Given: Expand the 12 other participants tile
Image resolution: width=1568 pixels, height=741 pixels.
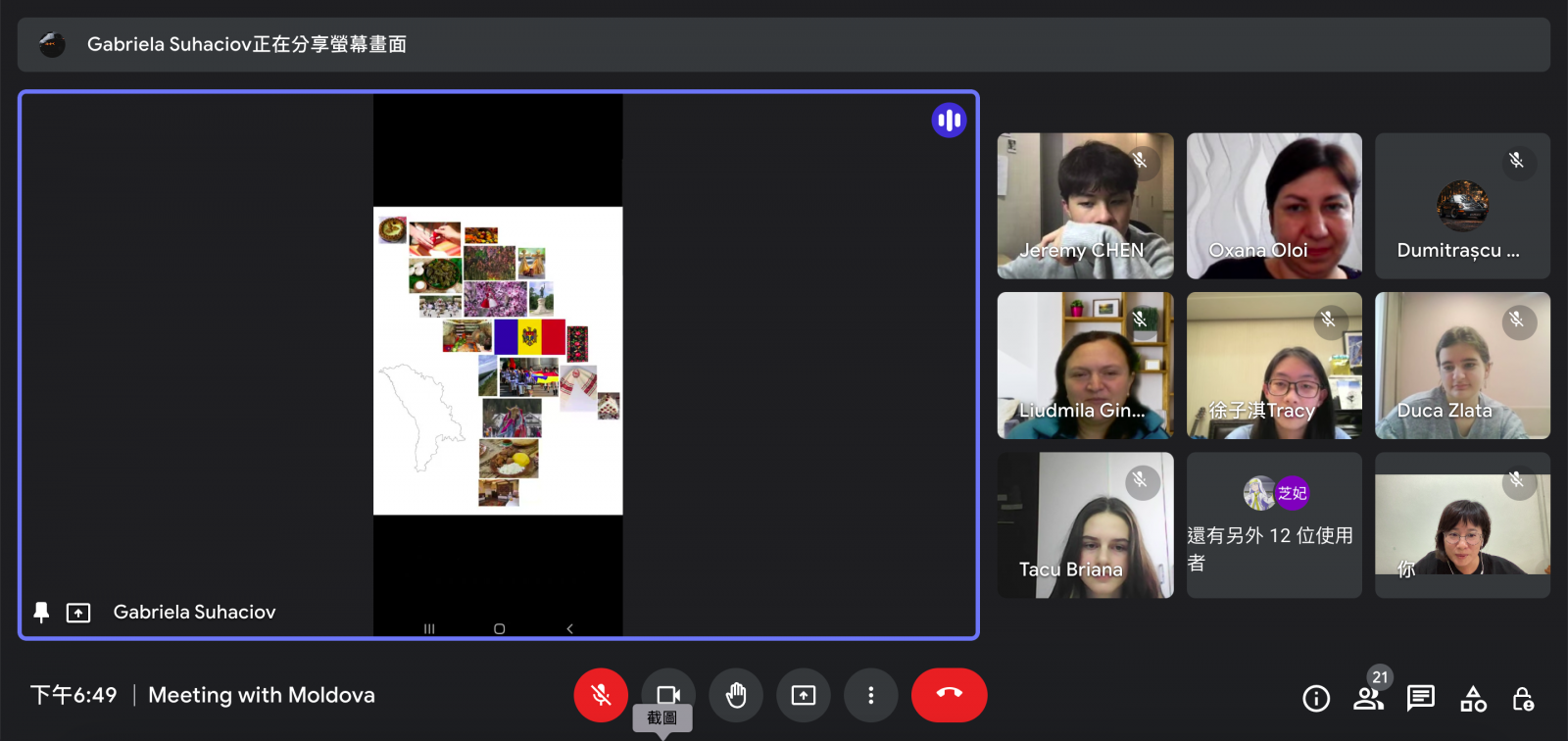Looking at the screenshot, I should (x=1274, y=525).
